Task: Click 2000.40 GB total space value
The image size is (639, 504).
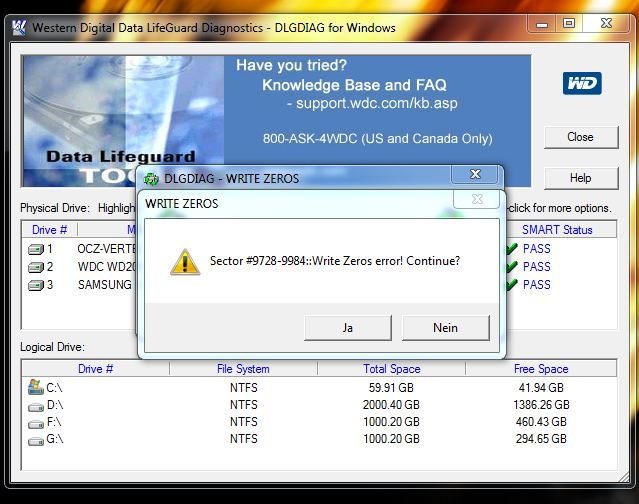Action: [391, 405]
